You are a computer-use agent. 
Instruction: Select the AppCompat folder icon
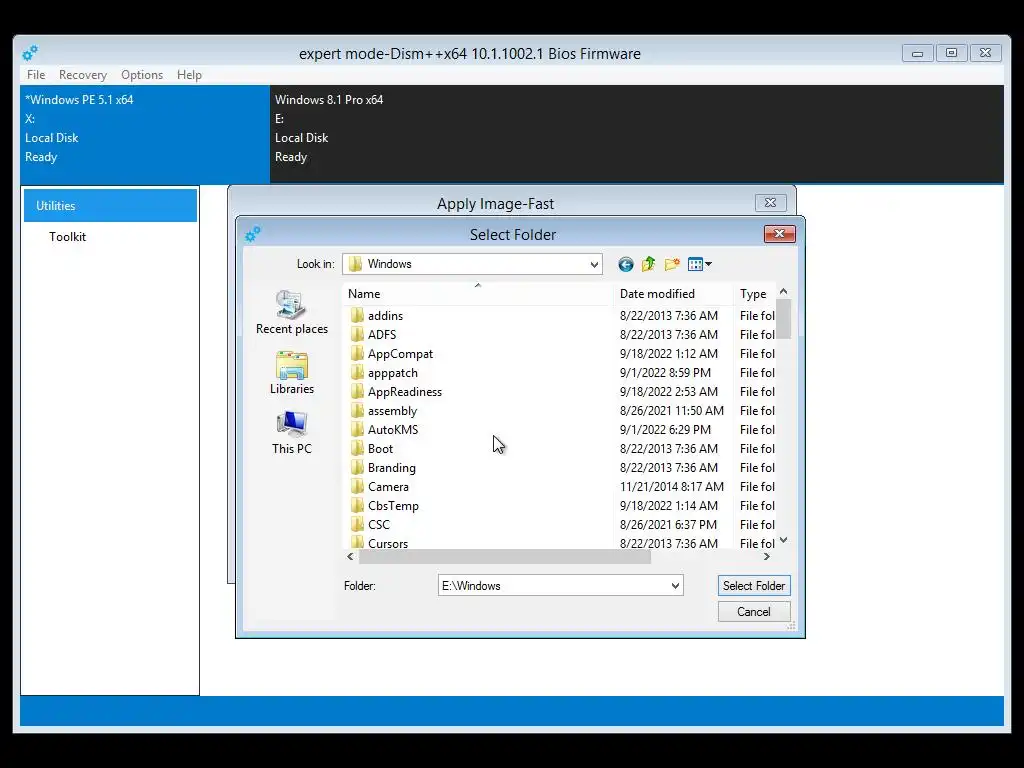click(357, 353)
